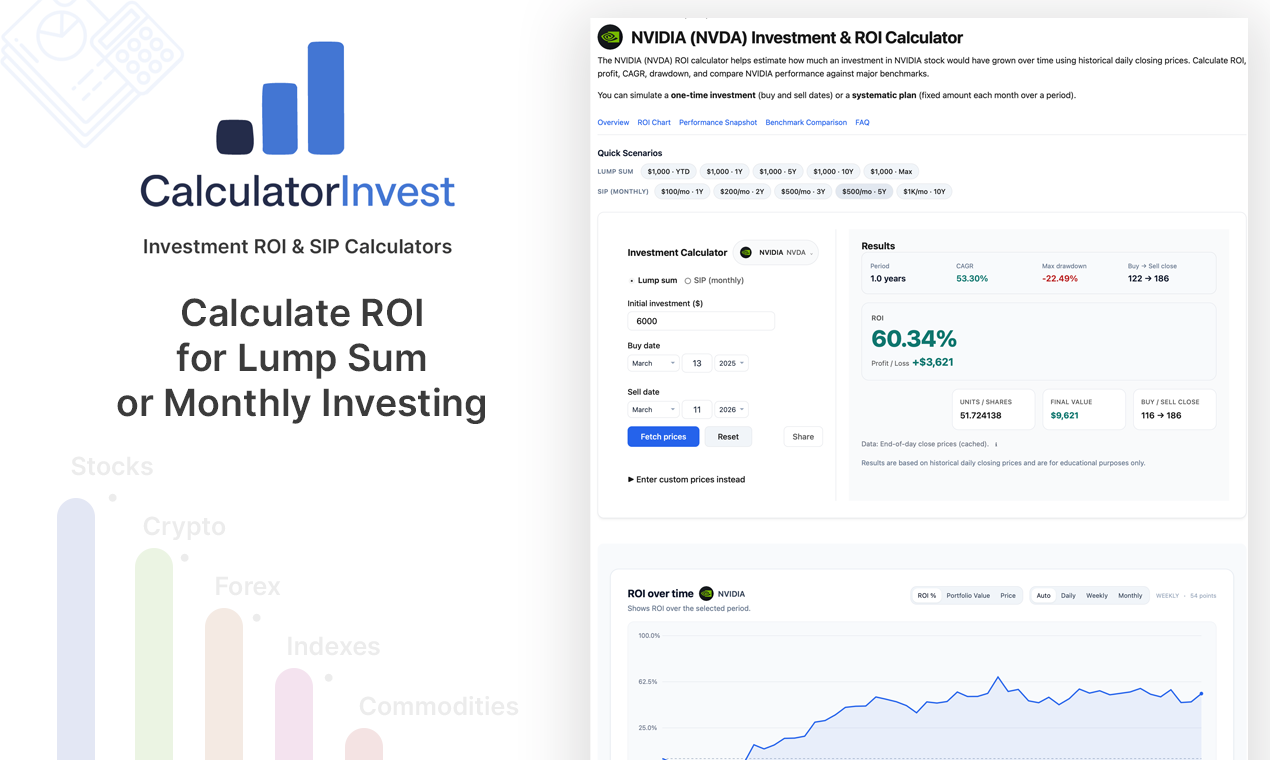Expand "Enter custom prices instead"
This screenshot has height=760, width=1270.
[x=687, y=479]
